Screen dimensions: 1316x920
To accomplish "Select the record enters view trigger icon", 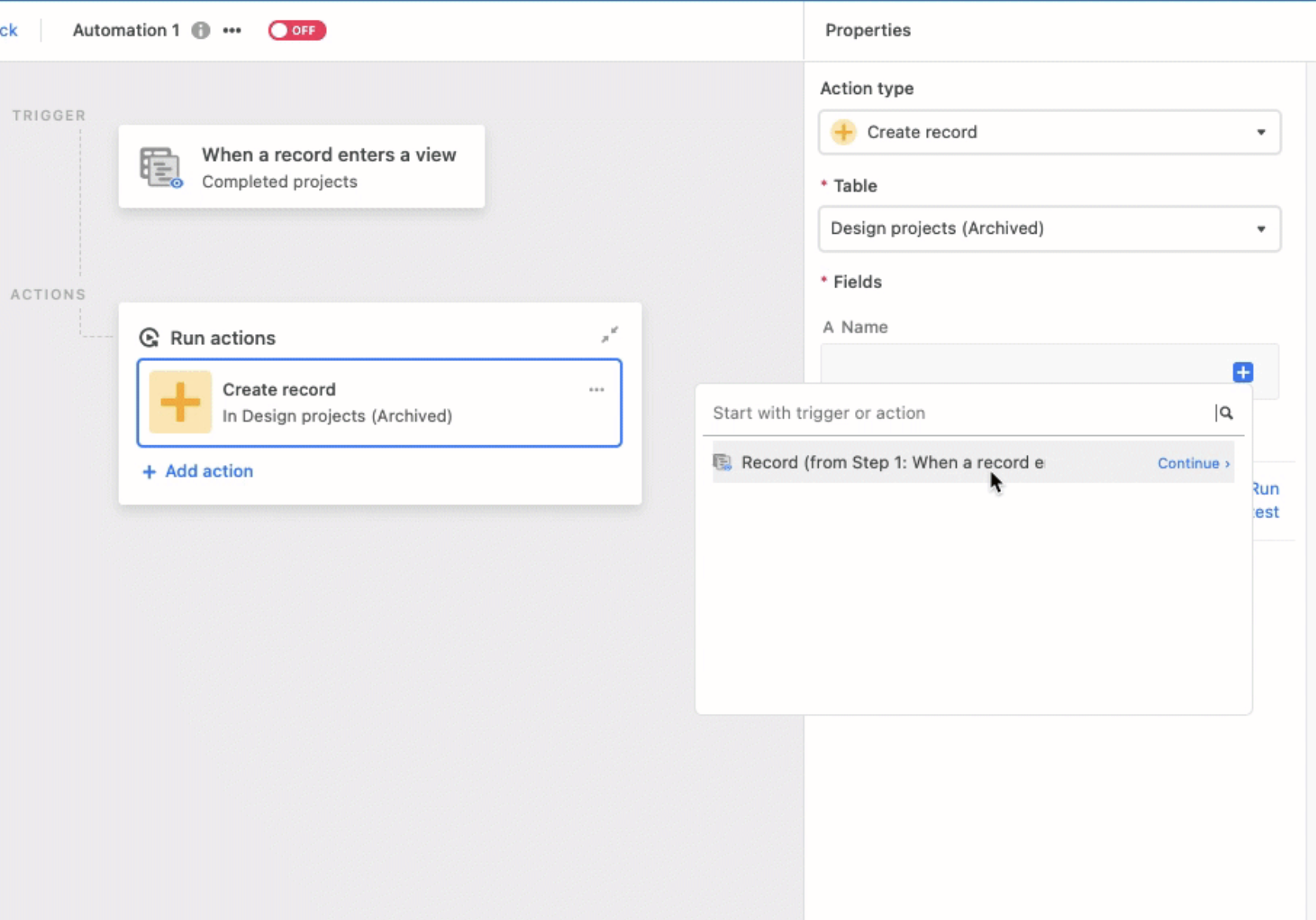I will [x=160, y=167].
